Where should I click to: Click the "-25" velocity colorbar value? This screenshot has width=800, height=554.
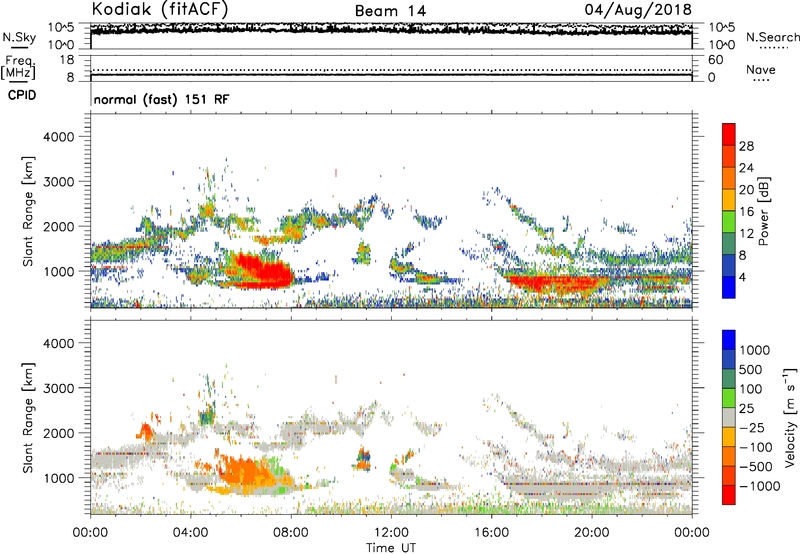pos(752,428)
